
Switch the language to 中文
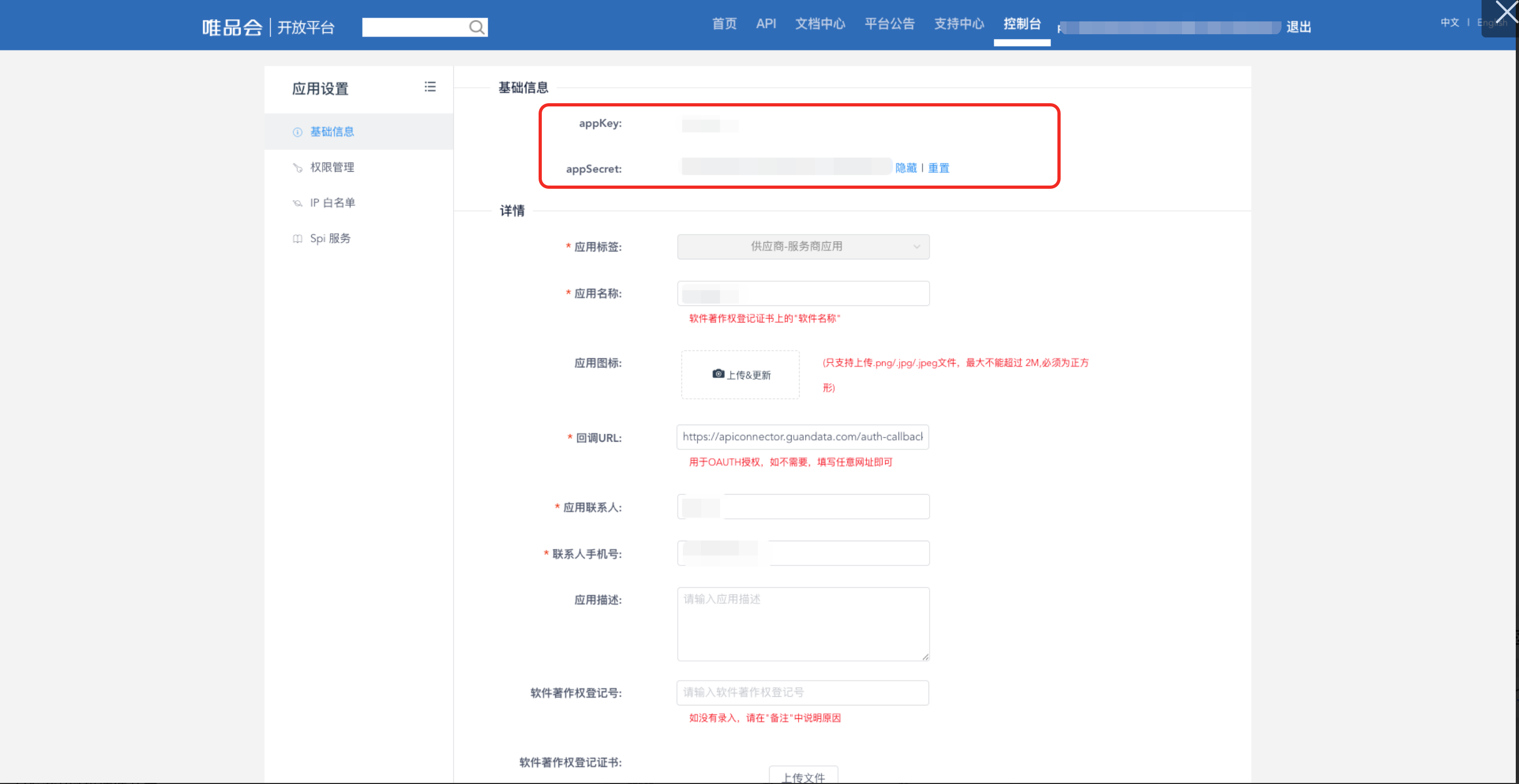click(x=1449, y=22)
